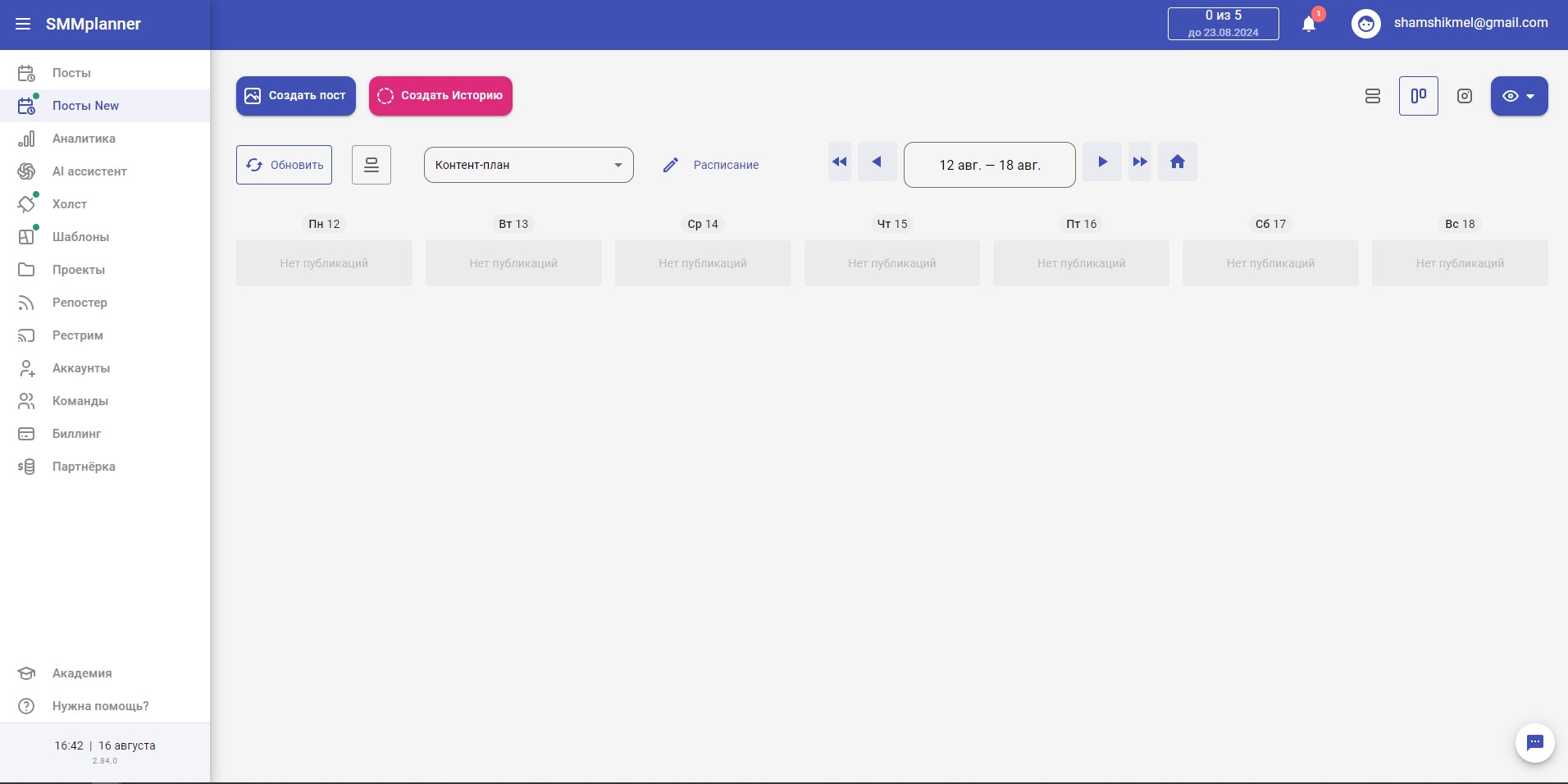Open the eye visibility dropdown

click(1519, 96)
